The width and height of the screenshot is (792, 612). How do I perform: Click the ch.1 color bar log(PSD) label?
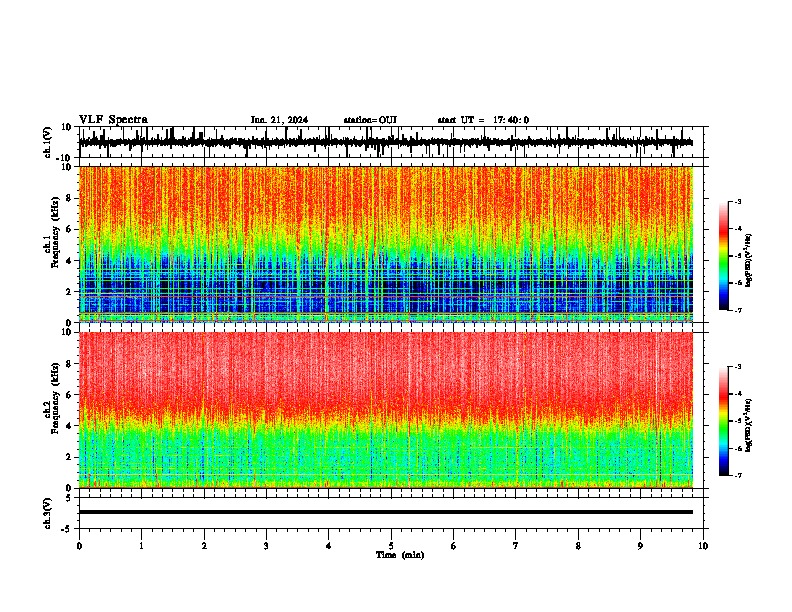point(749,261)
